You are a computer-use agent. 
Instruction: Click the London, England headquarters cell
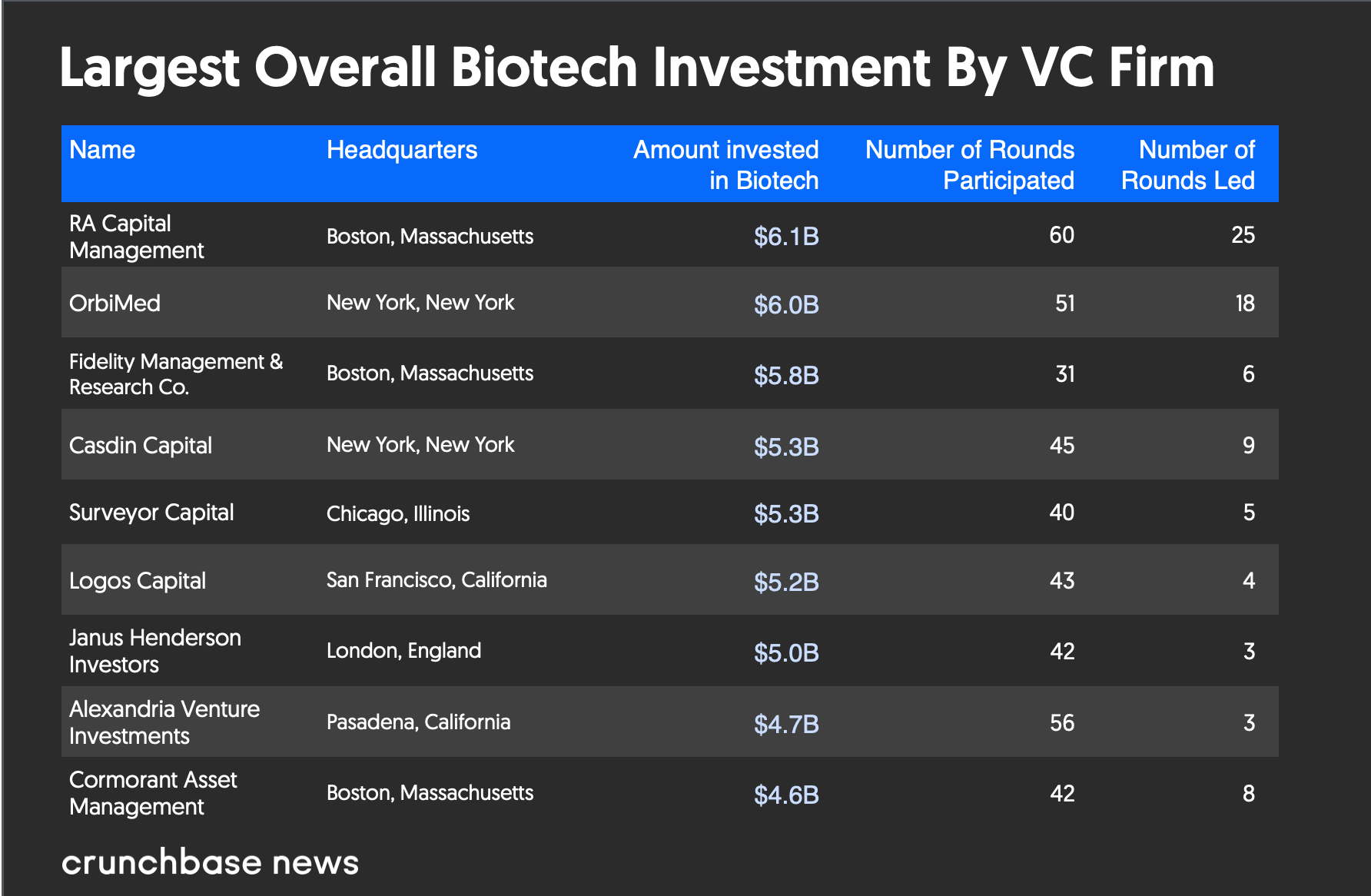(403, 651)
